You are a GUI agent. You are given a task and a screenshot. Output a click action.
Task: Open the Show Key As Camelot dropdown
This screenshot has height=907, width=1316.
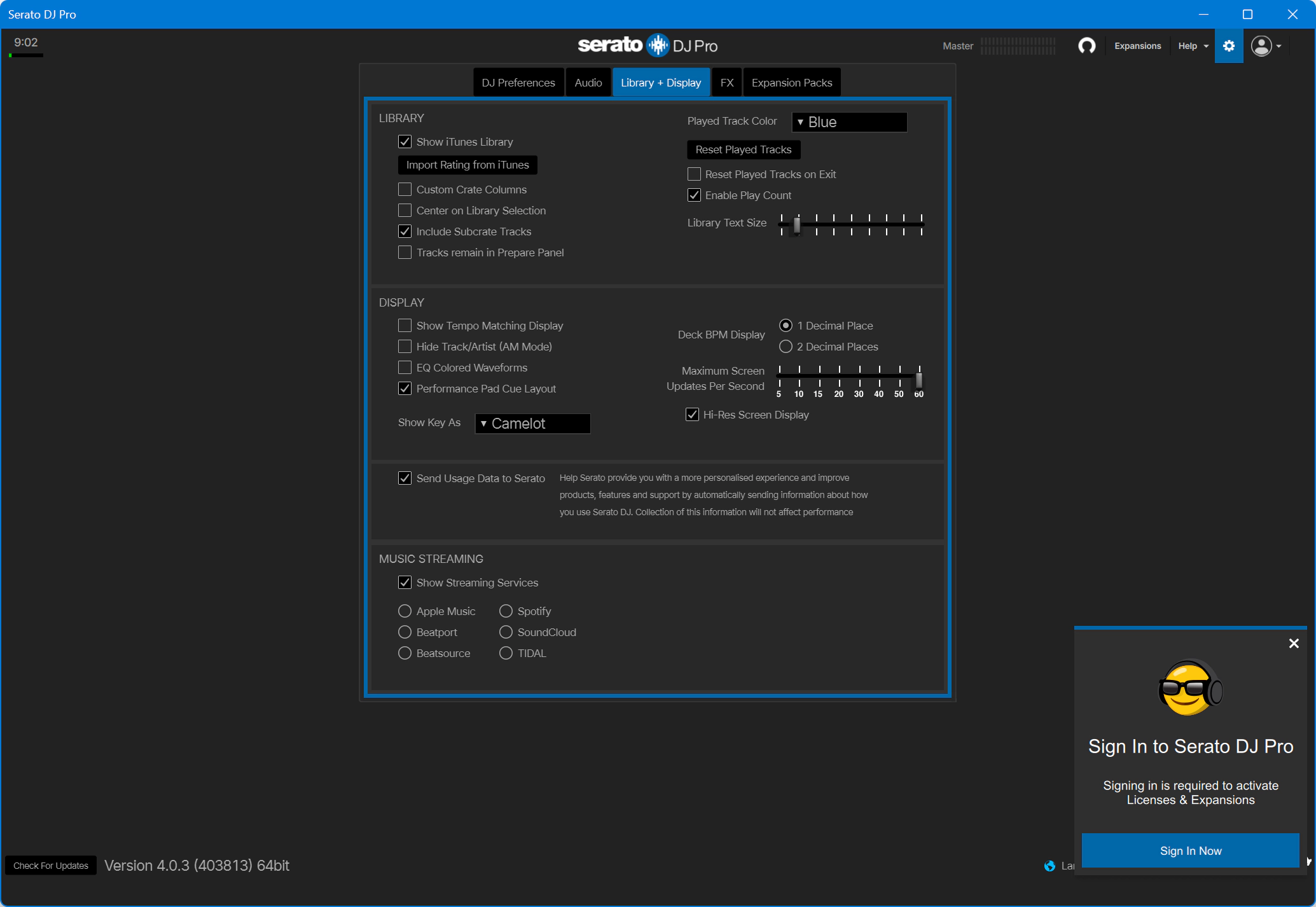click(x=532, y=424)
